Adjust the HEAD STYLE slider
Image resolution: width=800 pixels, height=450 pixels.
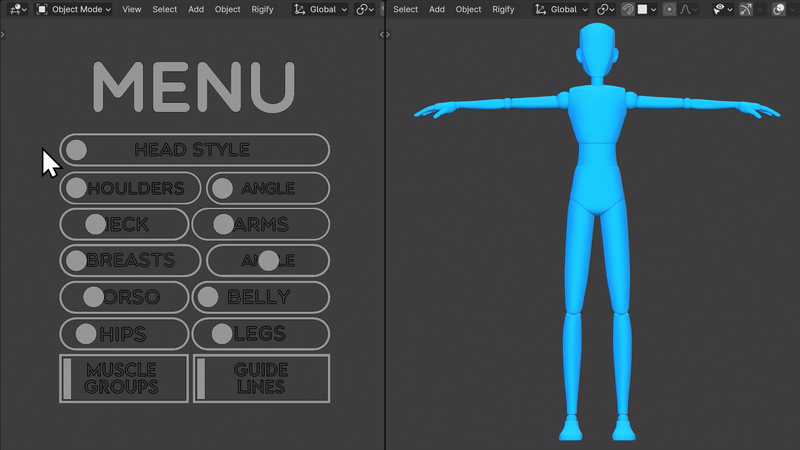tap(194, 149)
